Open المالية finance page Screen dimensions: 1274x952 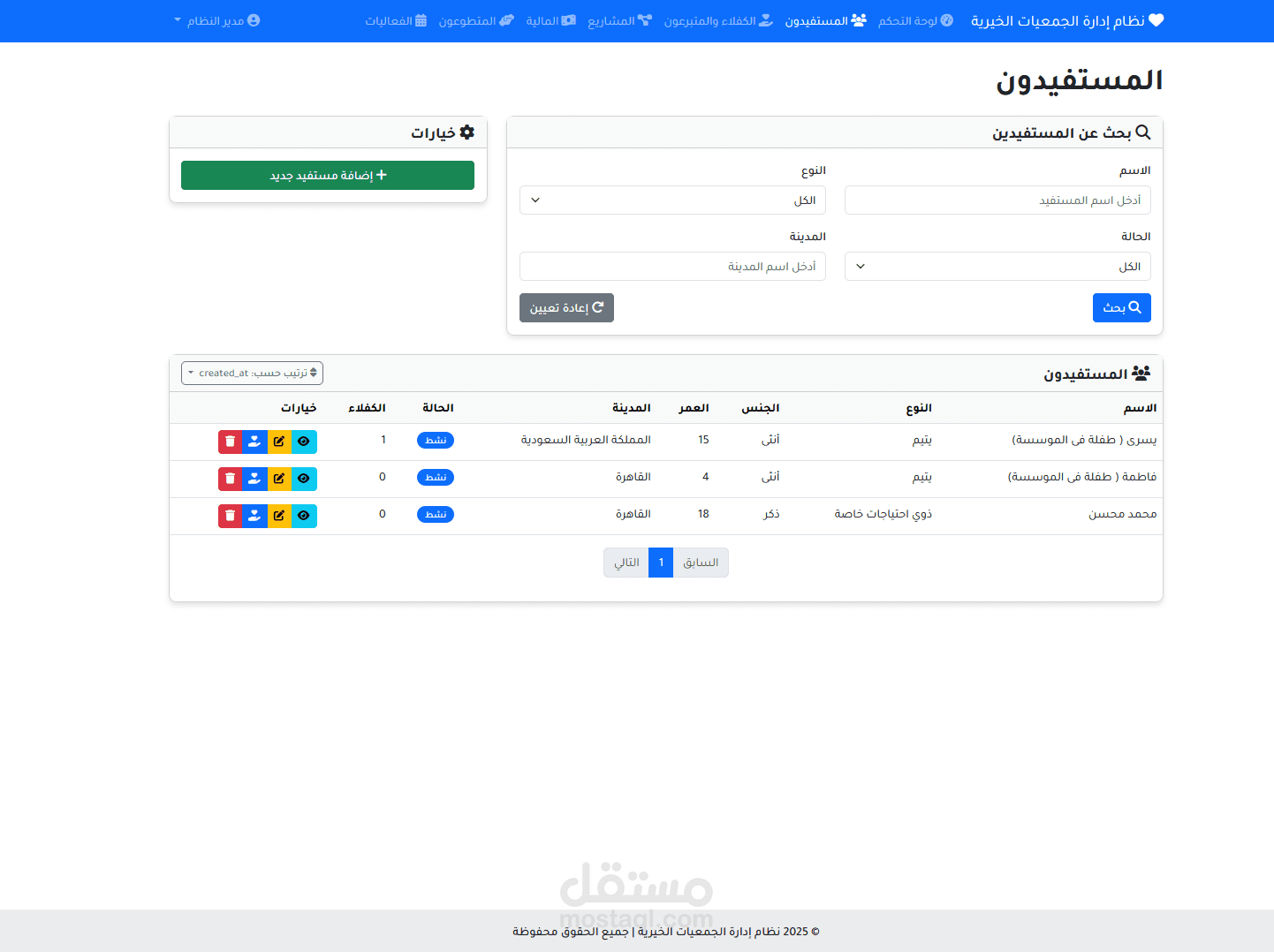tap(550, 20)
